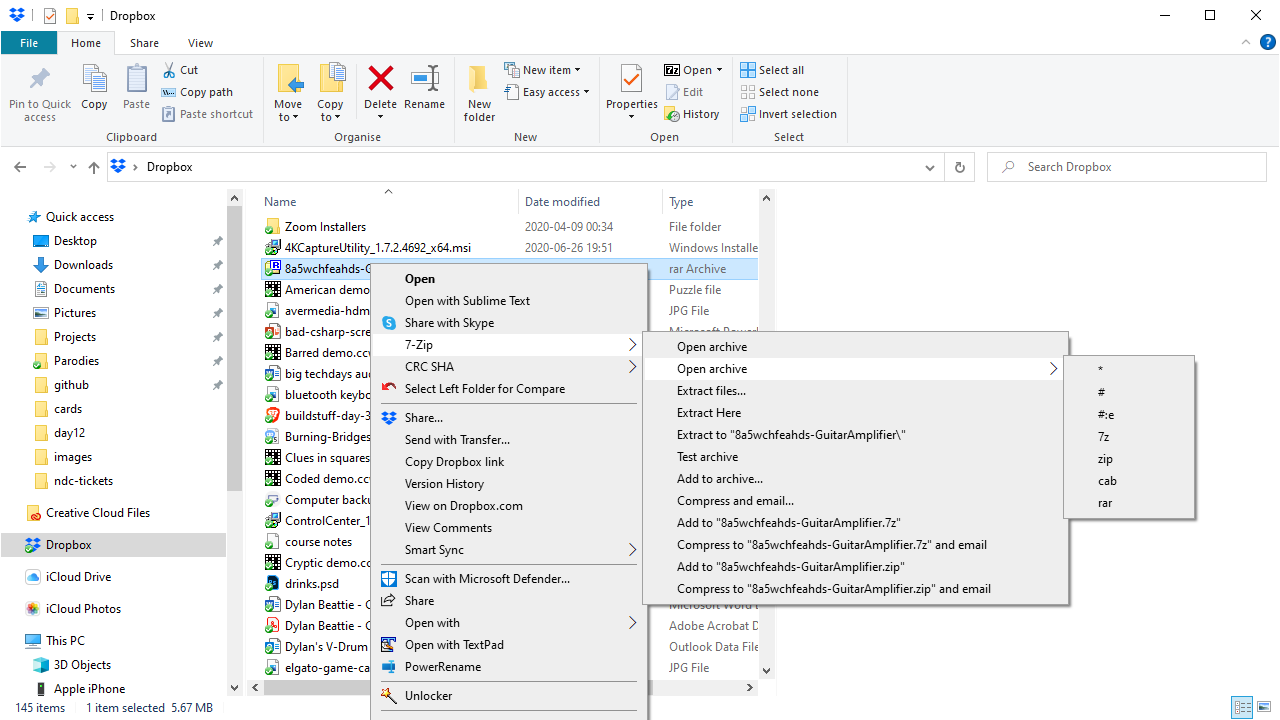Open the File ribbon tab

(x=29, y=43)
